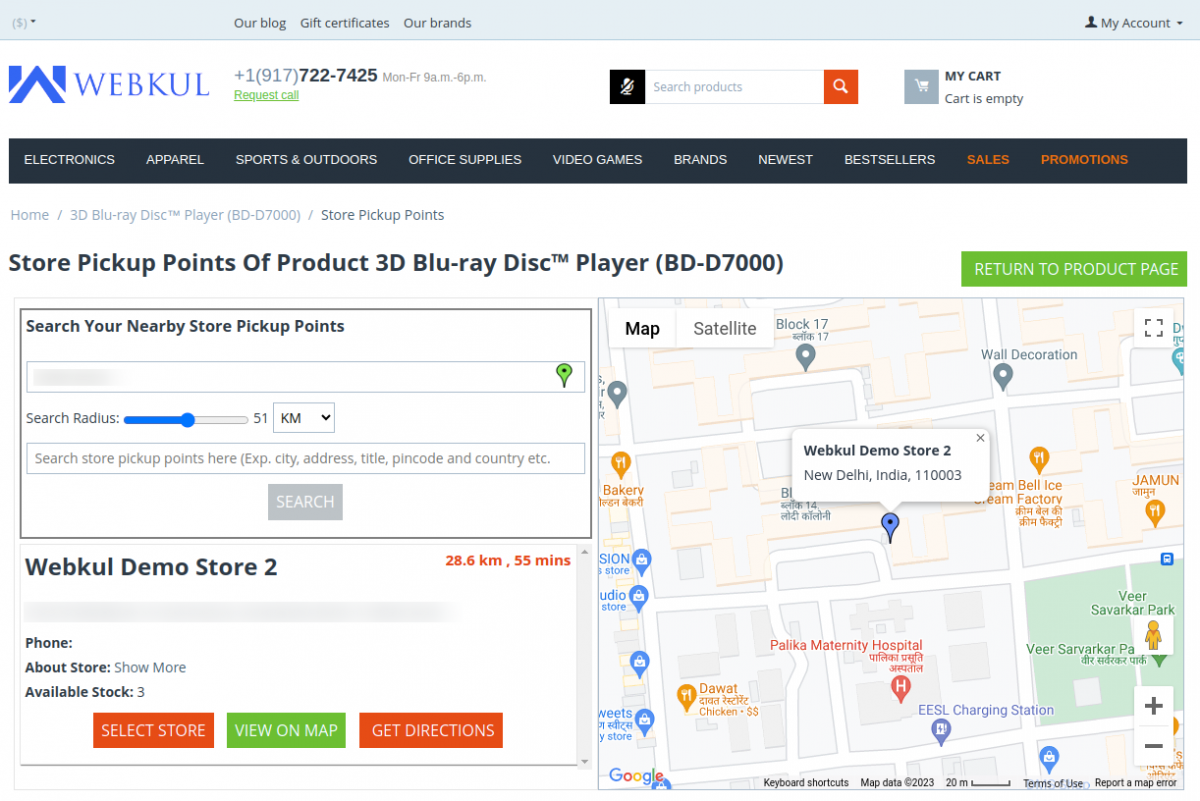Click the Webkul Demo Store 2 heading
1200x801 pixels.
151,567
